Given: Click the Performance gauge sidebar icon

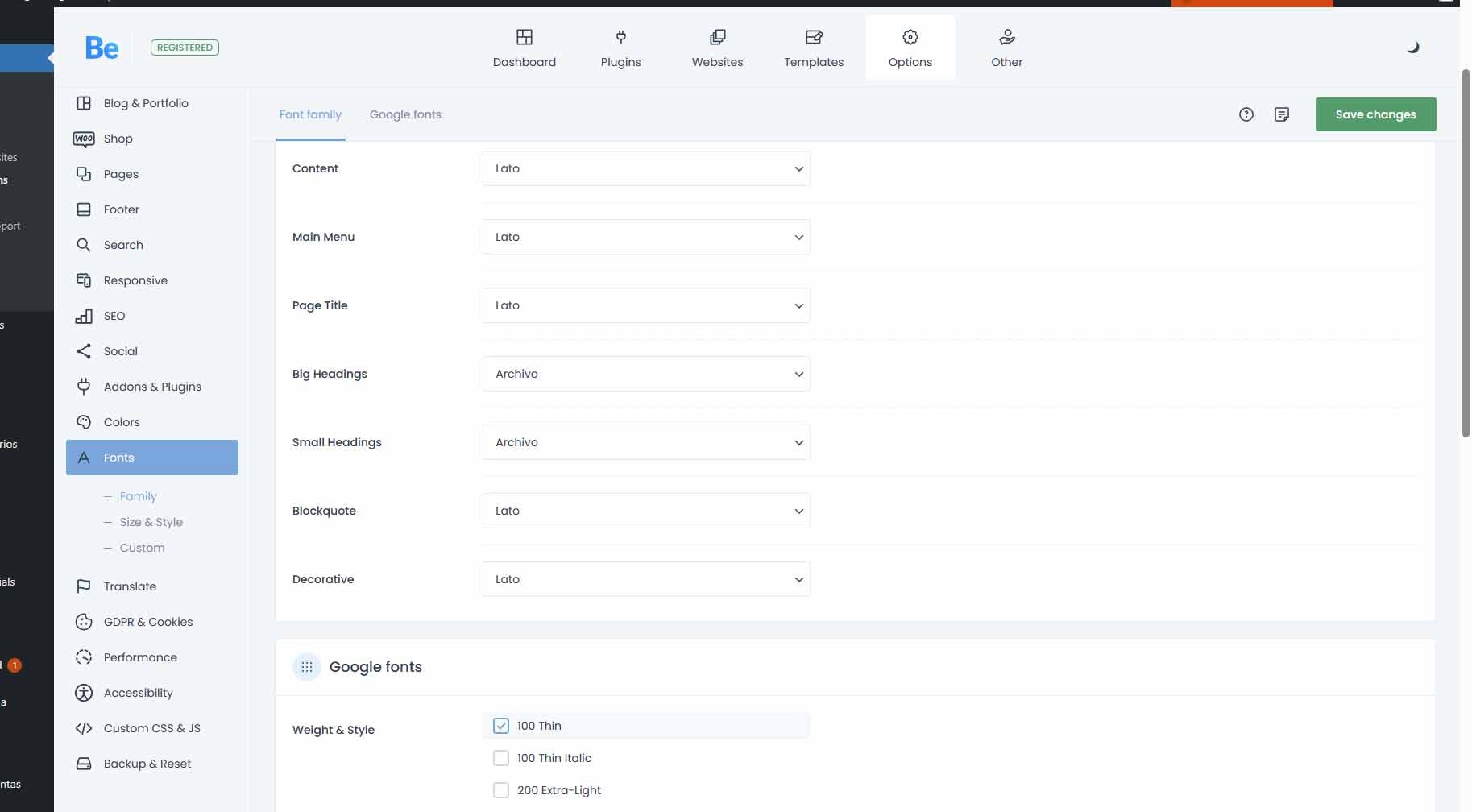Looking at the screenshot, I should point(84,657).
